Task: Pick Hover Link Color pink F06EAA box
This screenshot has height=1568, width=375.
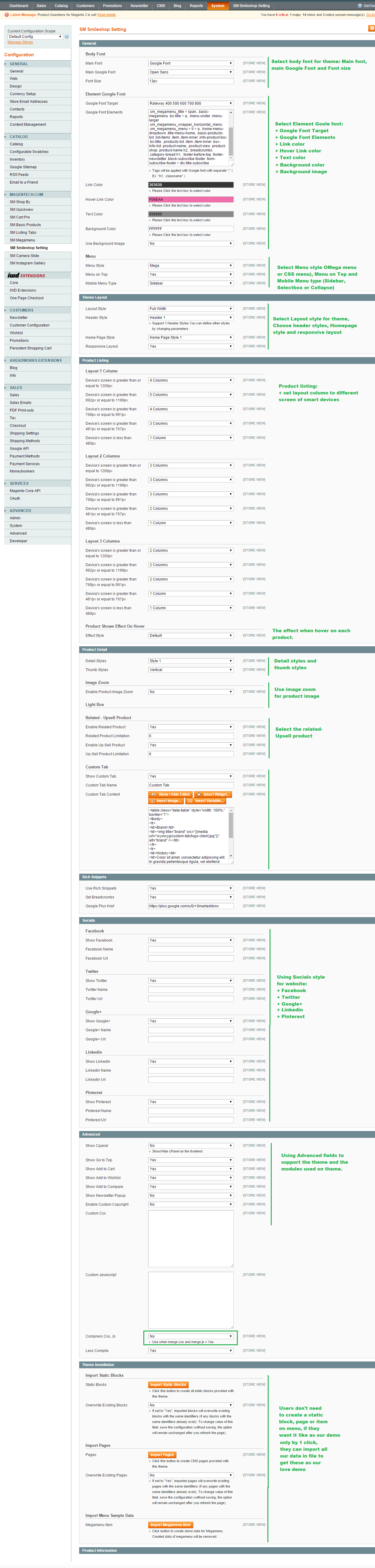Action: [x=191, y=200]
